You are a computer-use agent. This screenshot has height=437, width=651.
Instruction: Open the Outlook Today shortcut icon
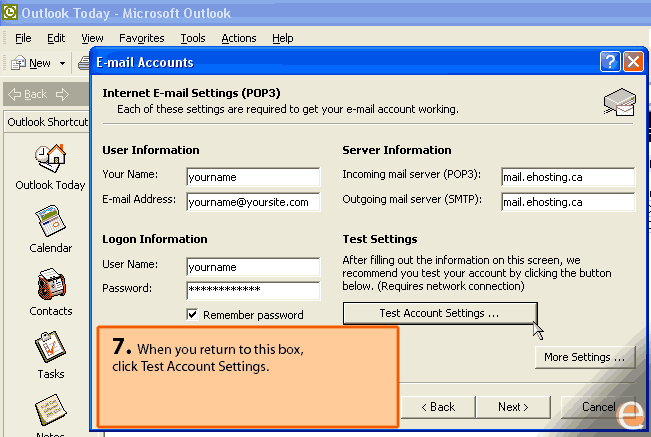(49, 159)
